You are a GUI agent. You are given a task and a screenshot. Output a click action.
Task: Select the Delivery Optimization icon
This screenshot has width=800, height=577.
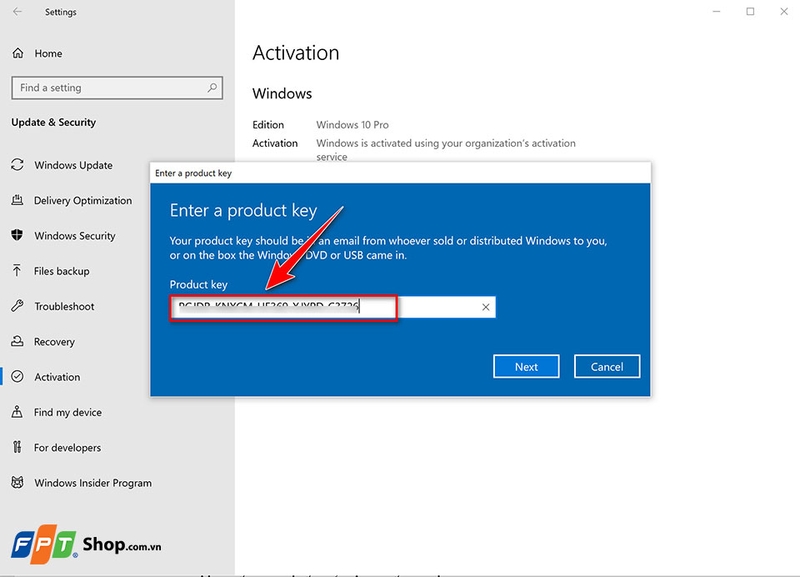(x=17, y=200)
